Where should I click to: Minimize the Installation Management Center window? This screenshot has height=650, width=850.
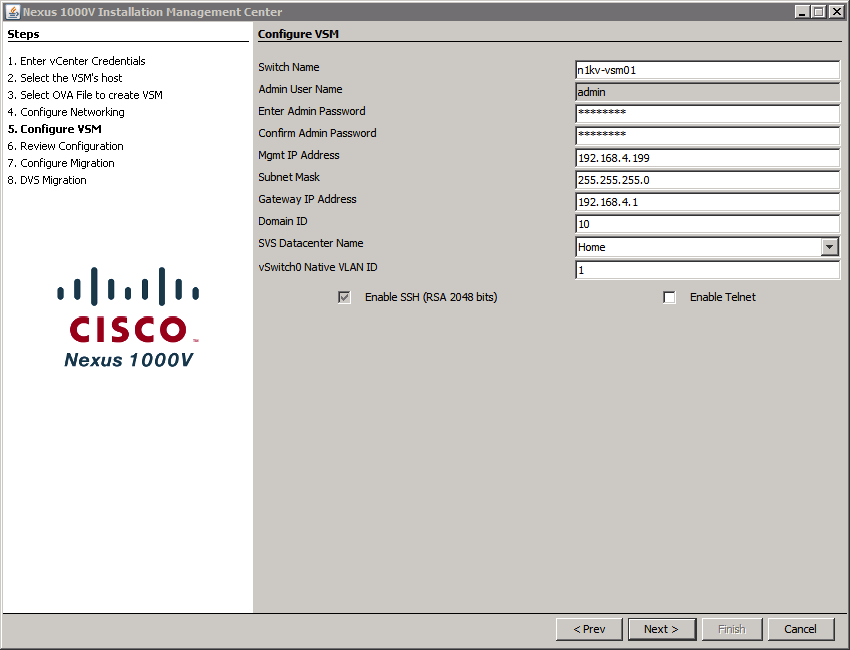point(803,11)
